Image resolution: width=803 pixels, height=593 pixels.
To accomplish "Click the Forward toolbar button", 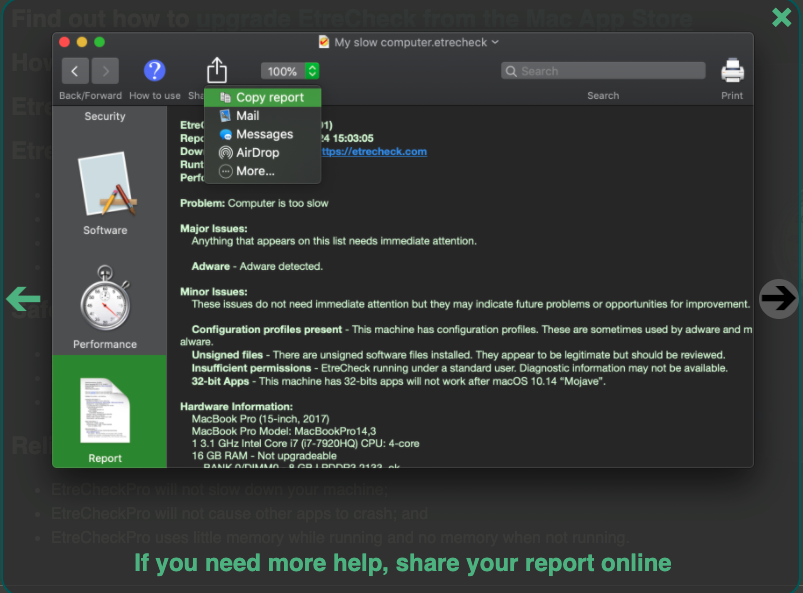I will tap(105, 71).
